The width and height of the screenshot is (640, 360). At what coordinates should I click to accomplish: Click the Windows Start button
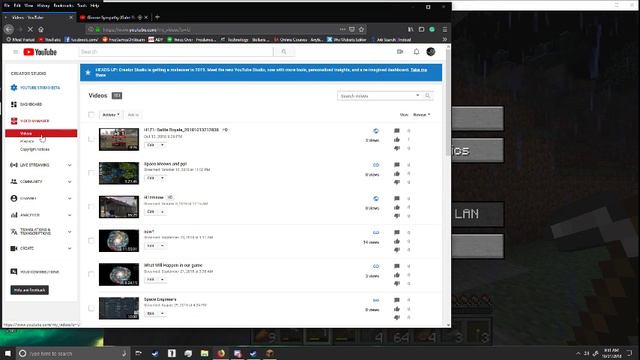8,353
